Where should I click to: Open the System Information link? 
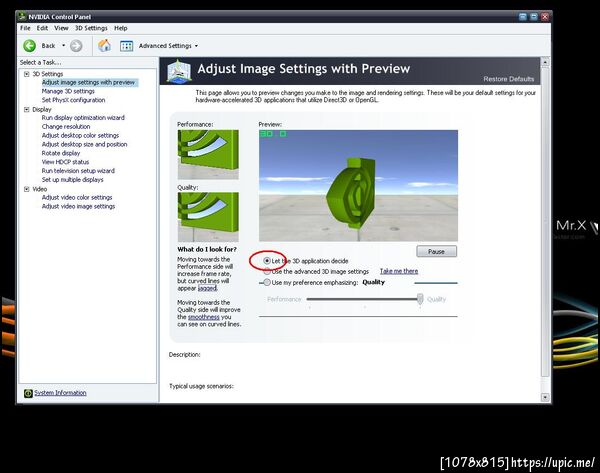pos(60,393)
